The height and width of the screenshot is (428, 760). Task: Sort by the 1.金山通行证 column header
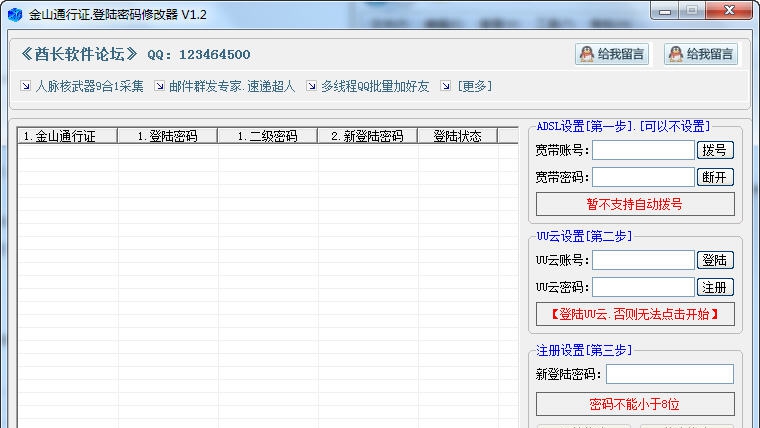point(67,136)
